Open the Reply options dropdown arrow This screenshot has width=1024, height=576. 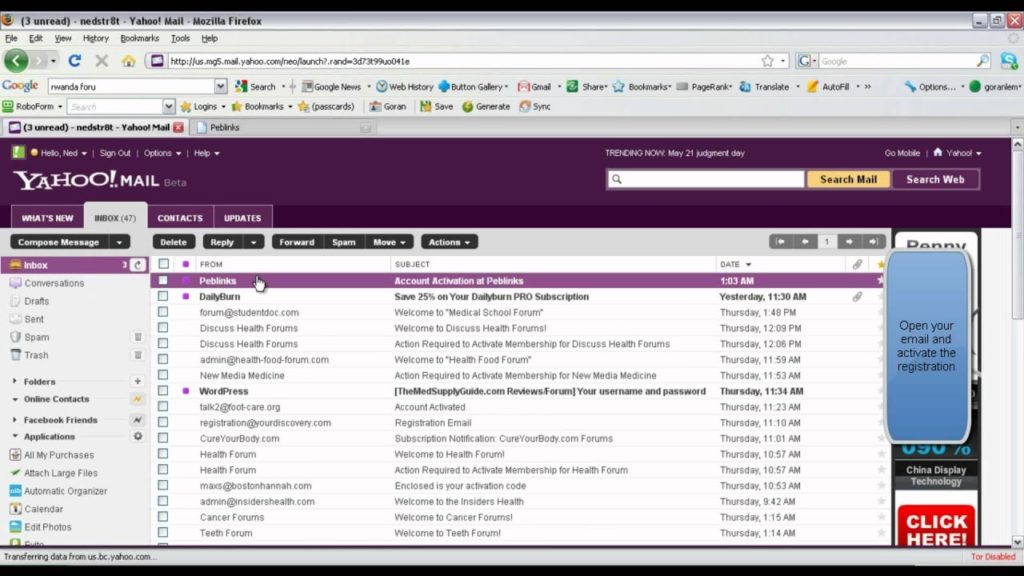coord(253,242)
